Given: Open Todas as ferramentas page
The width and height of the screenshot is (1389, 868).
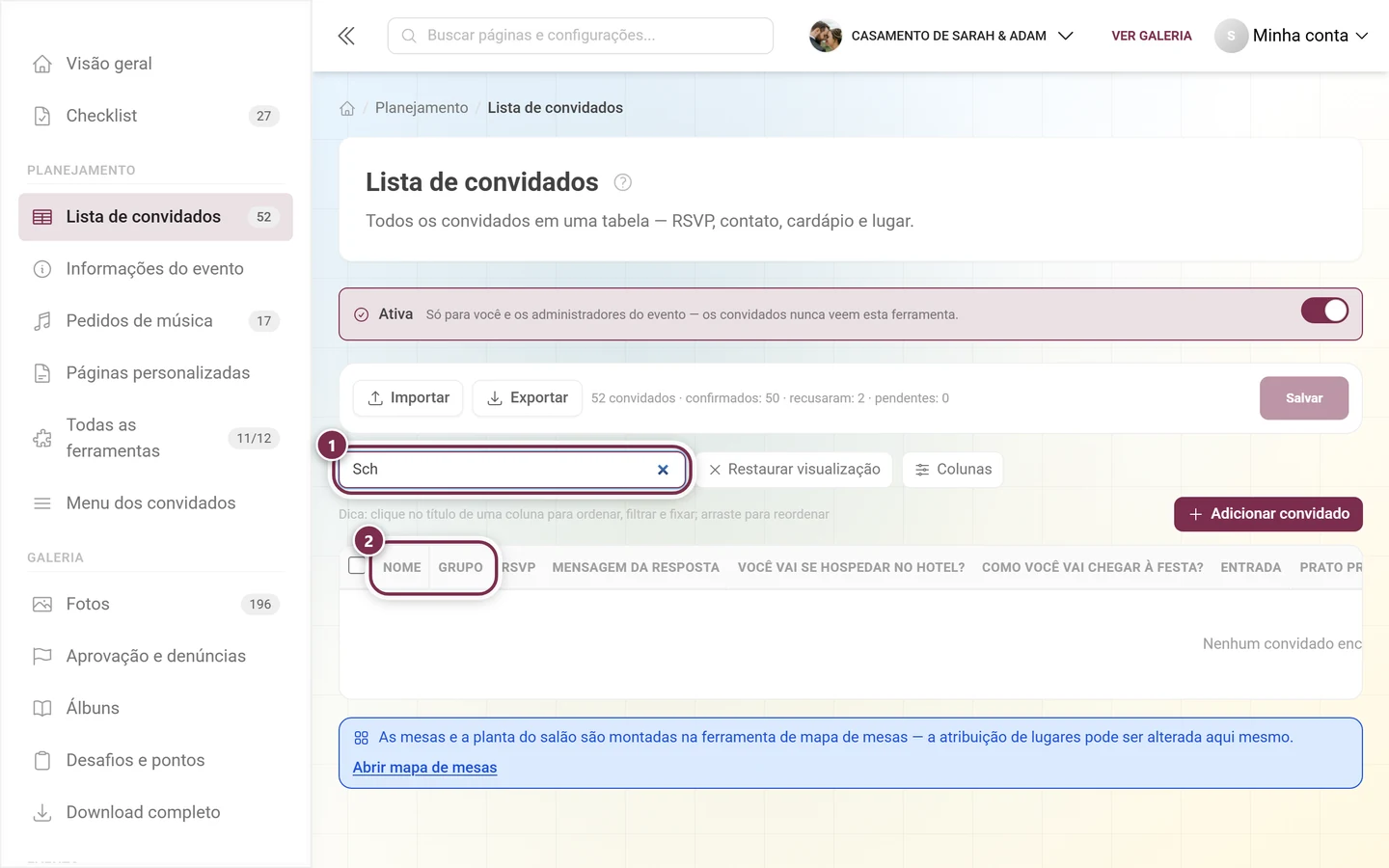Looking at the screenshot, I should coord(155,438).
